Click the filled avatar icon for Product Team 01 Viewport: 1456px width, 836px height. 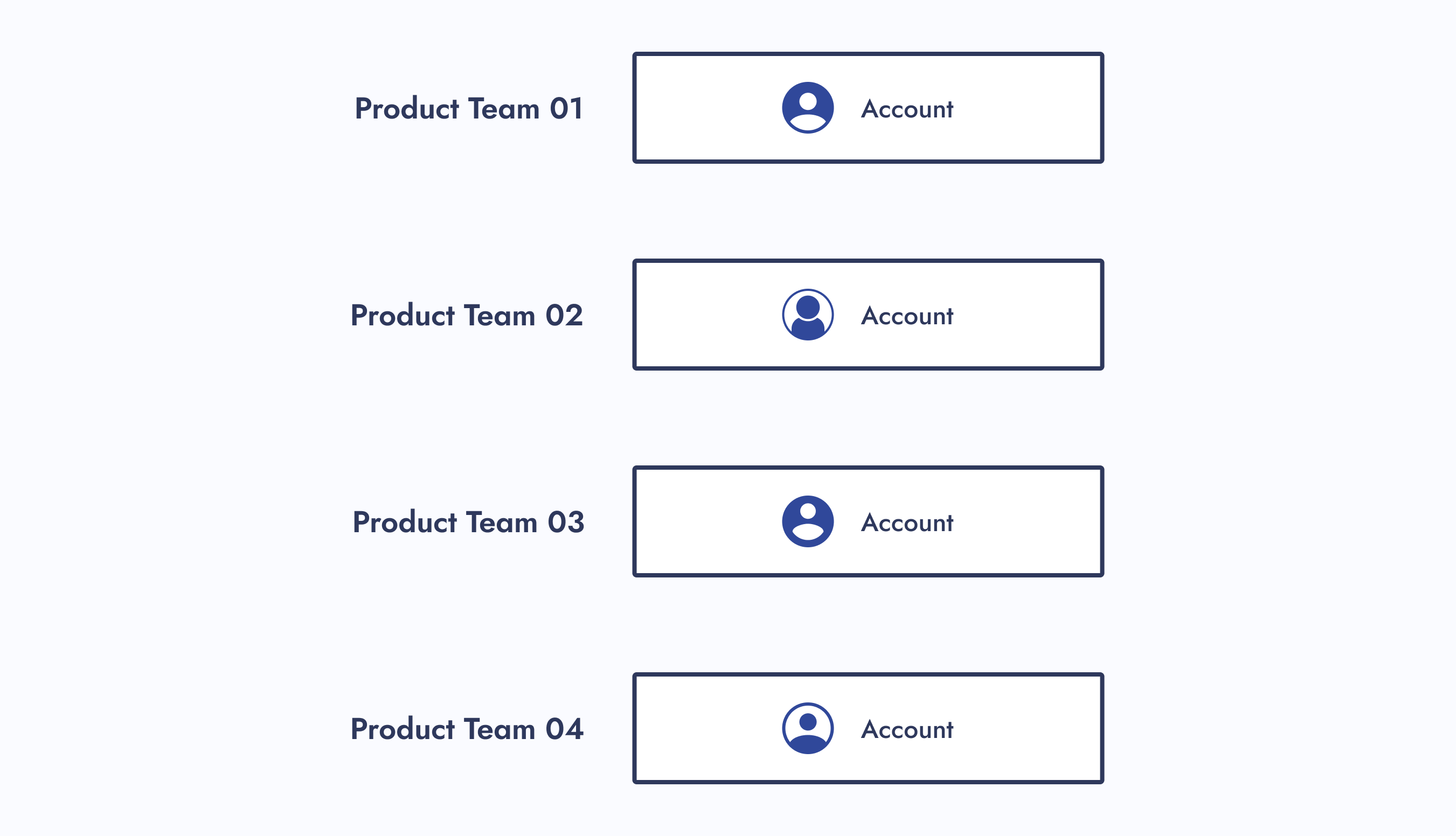tap(808, 108)
